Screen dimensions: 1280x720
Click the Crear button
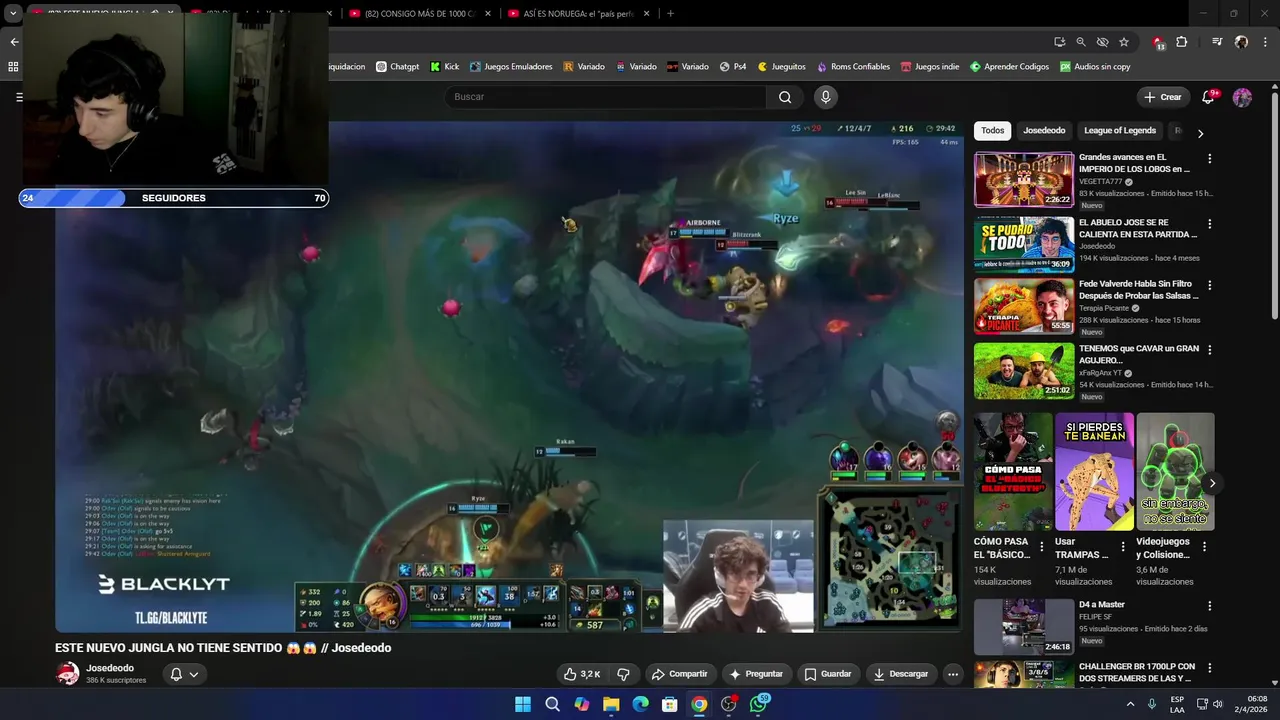tap(1163, 97)
